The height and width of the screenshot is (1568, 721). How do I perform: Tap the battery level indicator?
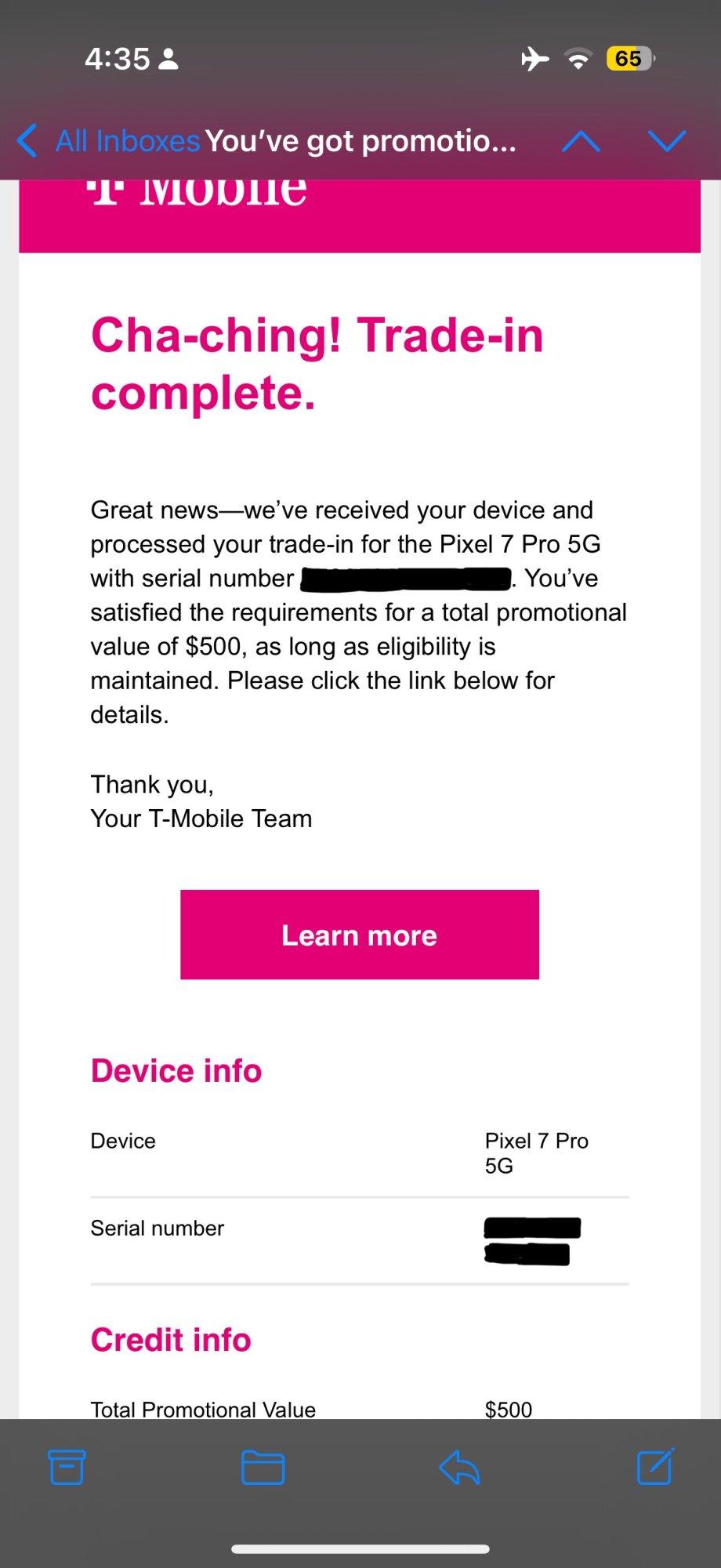click(x=629, y=59)
